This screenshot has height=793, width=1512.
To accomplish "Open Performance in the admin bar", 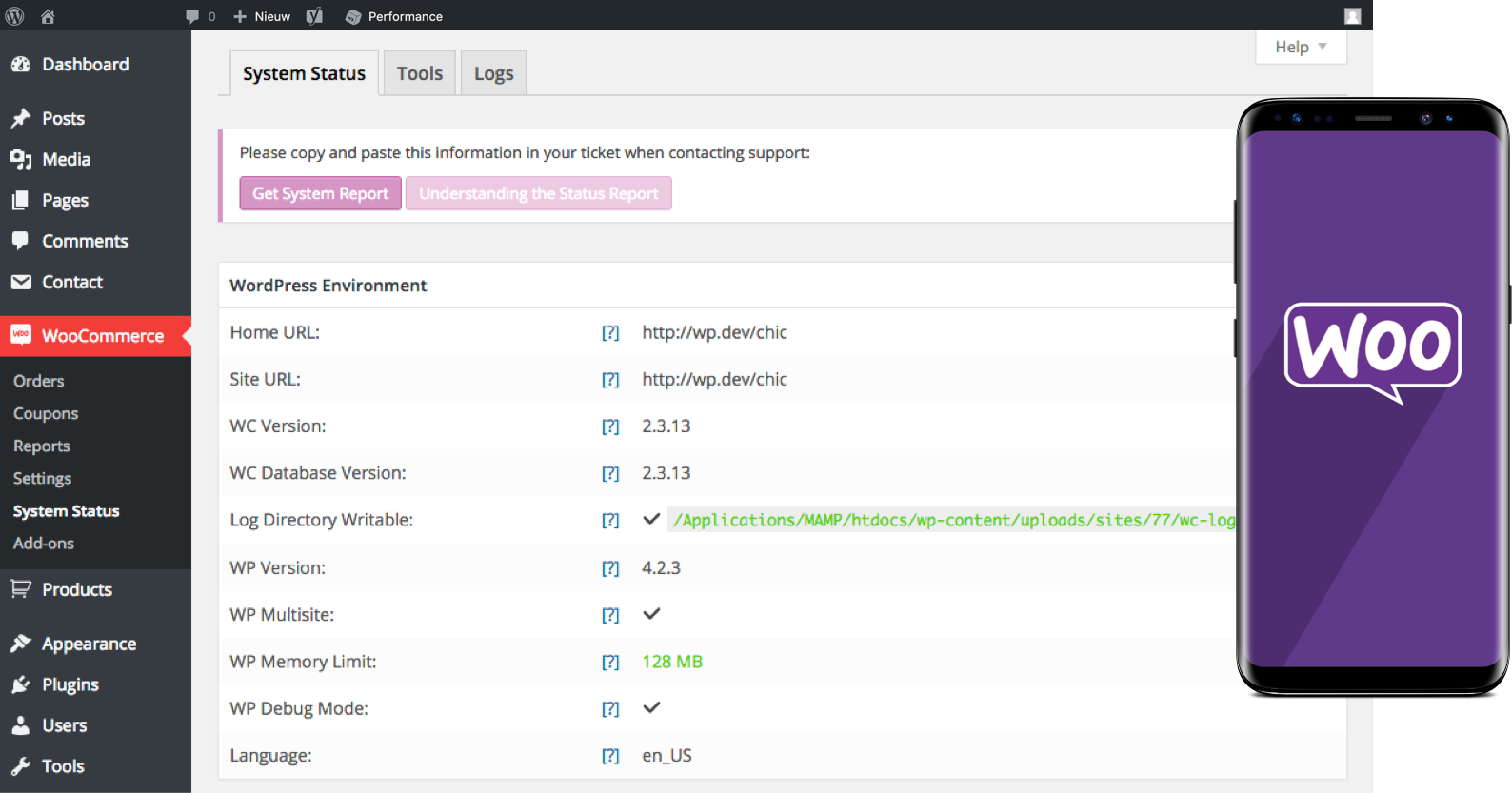I will (x=394, y=16).
